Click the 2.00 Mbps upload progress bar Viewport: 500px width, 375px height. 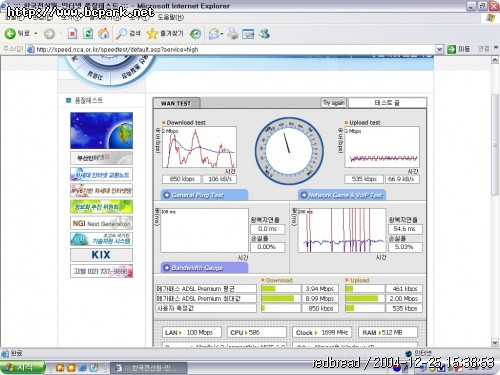(365, 298)
